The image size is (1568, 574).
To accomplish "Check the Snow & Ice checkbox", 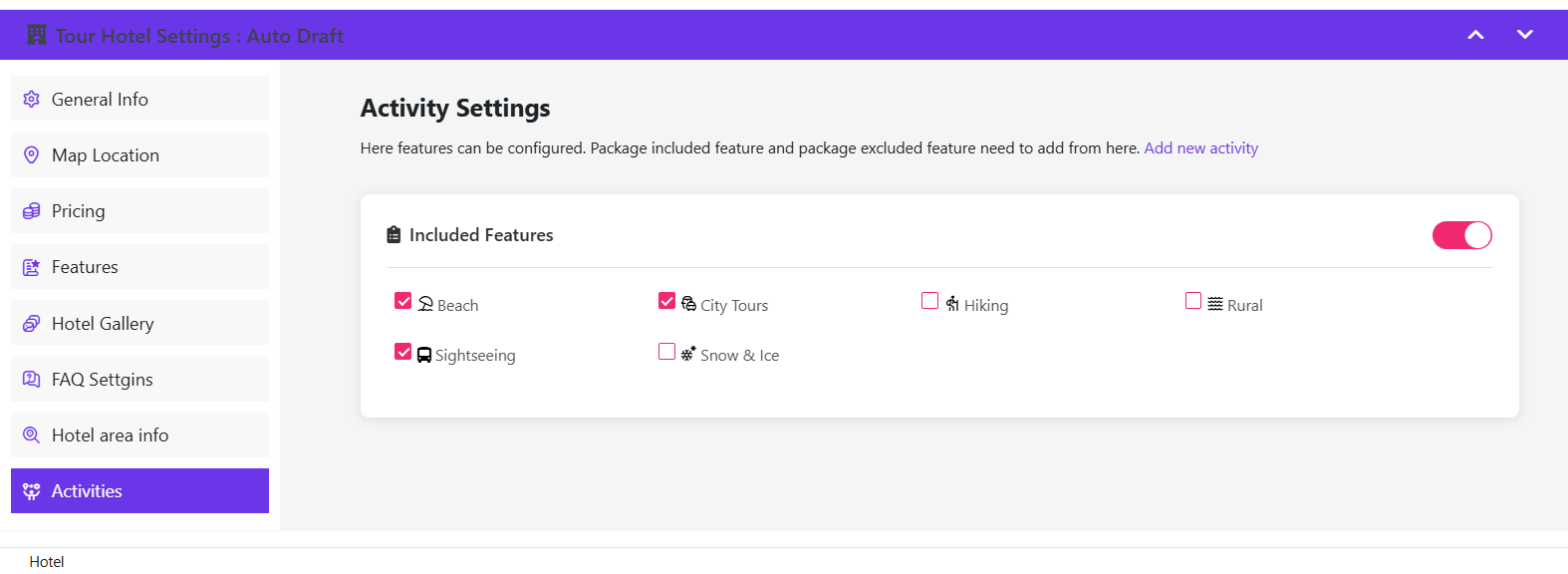I will coord(667,352).
